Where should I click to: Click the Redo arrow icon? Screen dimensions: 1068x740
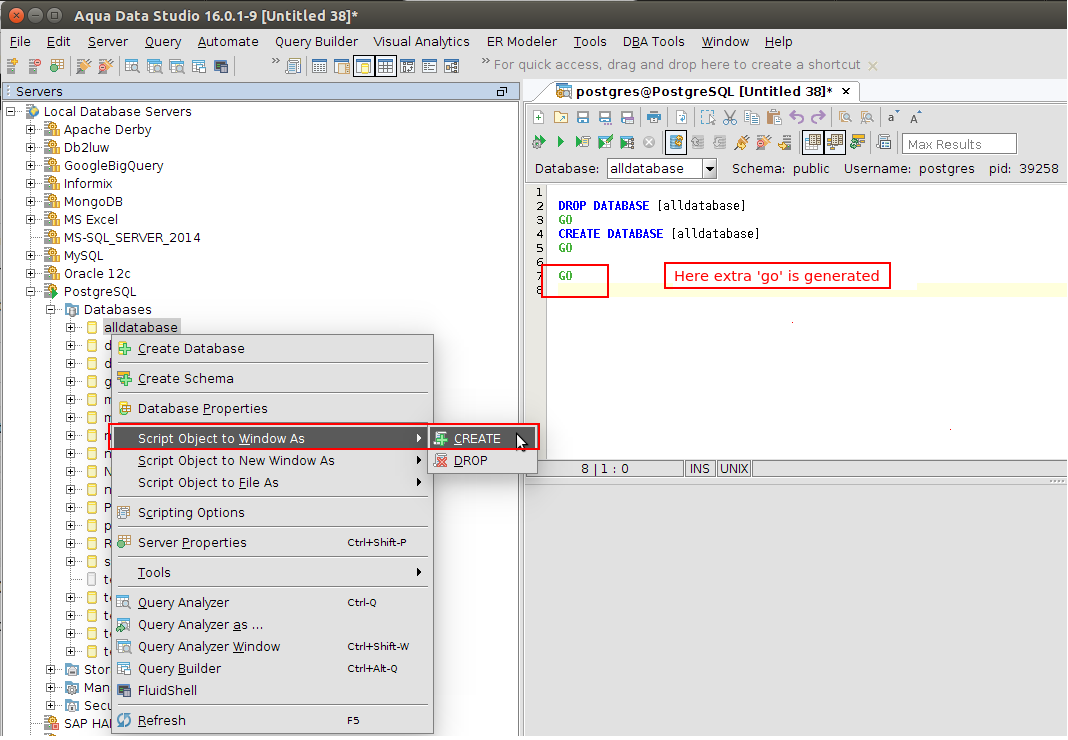point(818,117)
